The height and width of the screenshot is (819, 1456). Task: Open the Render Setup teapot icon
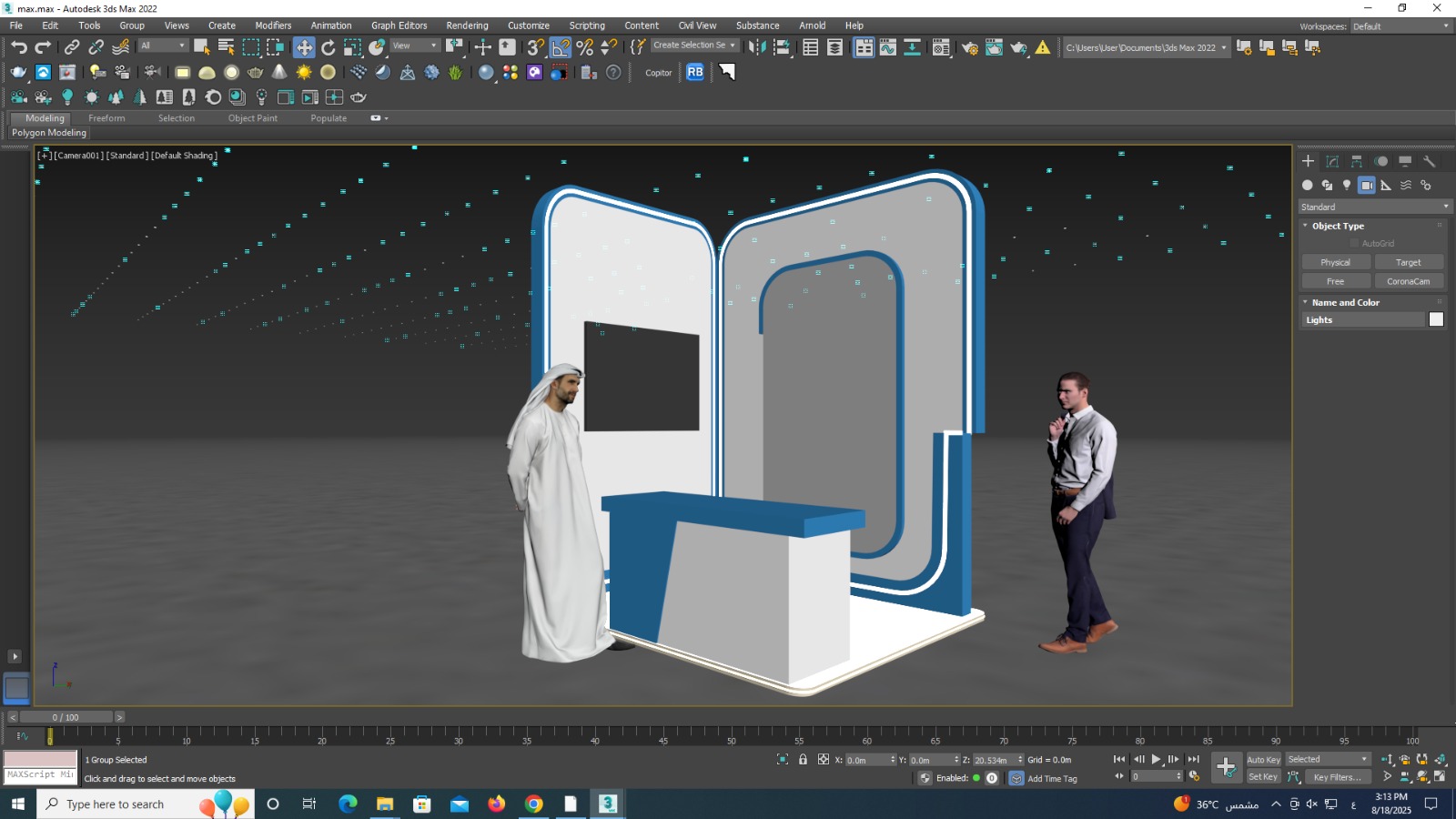[x=970, y=47]
